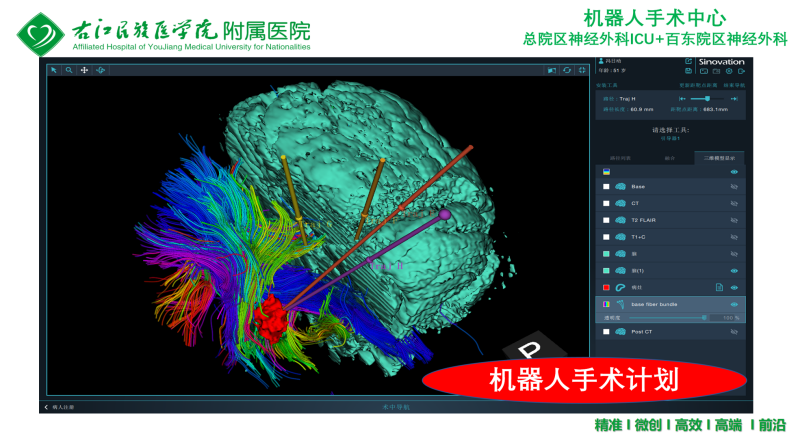
Task: Select the guide tool 1 link
Action: pyautogui.click(x=670, y=138)
